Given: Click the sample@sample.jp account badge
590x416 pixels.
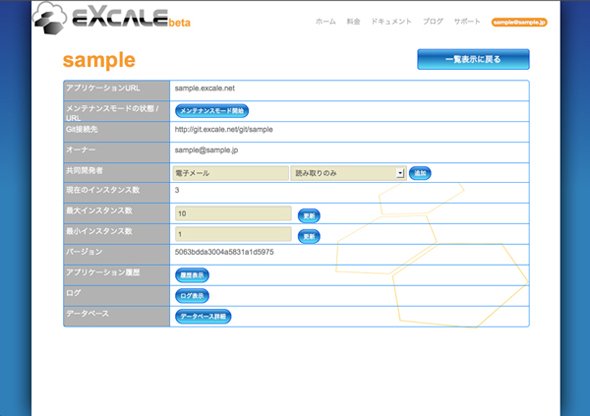Looking at the screenshot, I should 519,22.
